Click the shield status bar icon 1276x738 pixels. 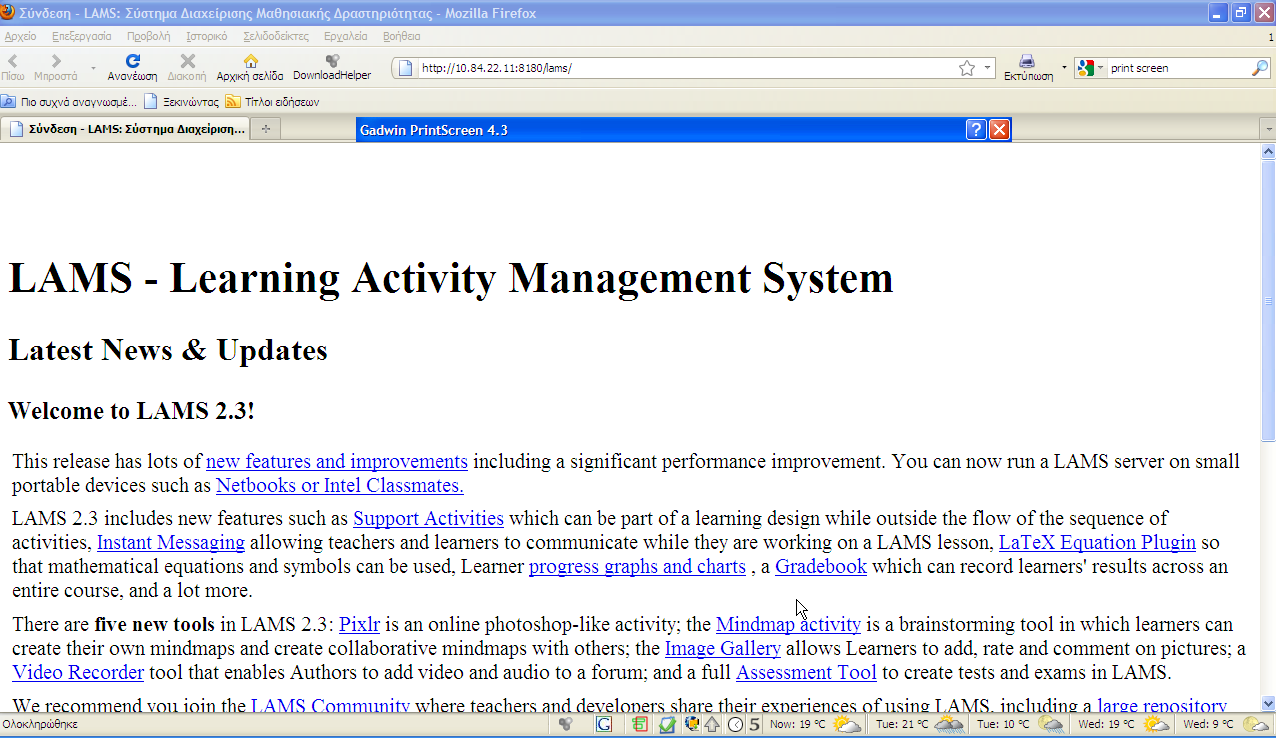tap(691, 724)
